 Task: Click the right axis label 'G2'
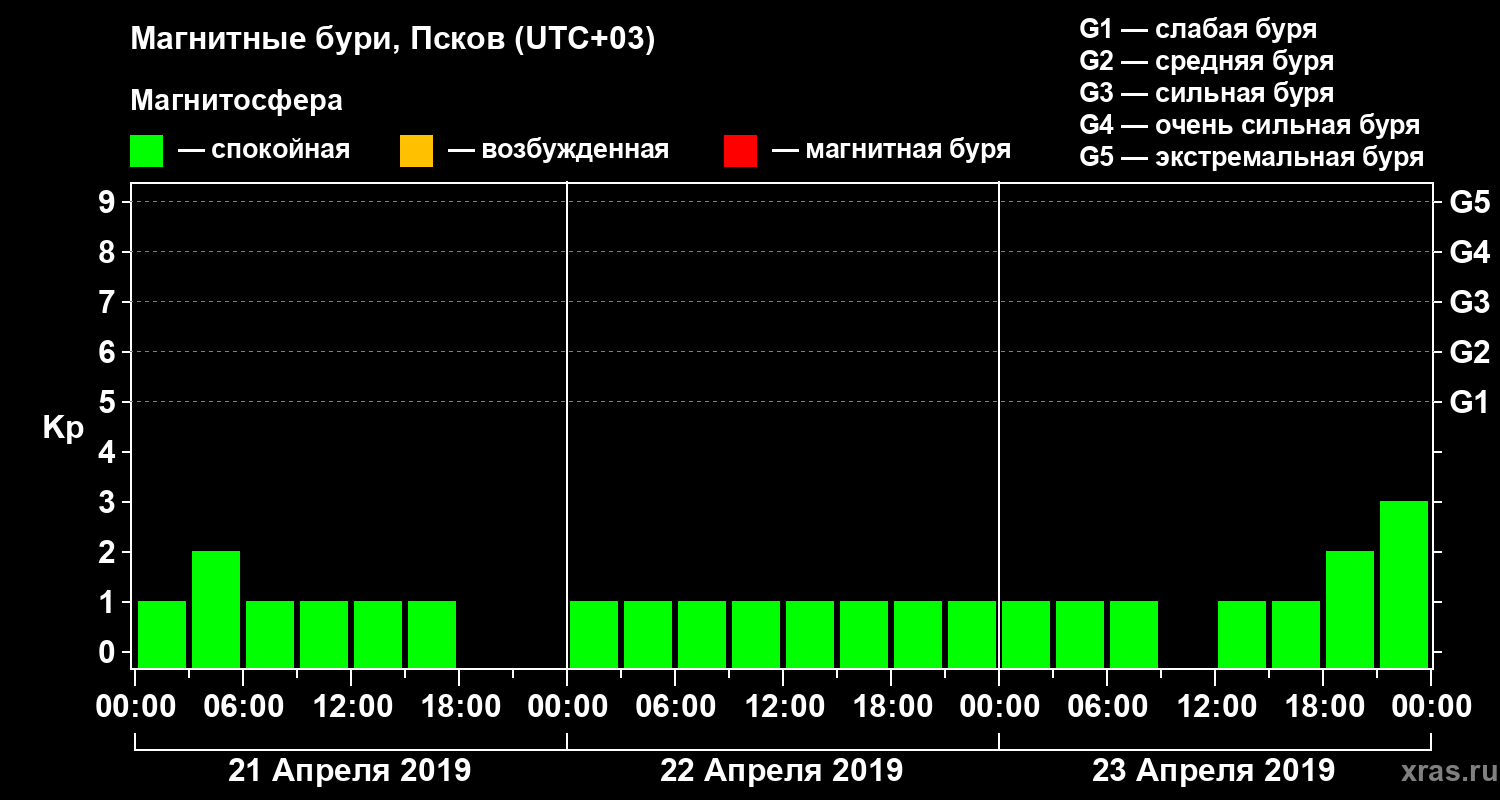[1470, 352]
